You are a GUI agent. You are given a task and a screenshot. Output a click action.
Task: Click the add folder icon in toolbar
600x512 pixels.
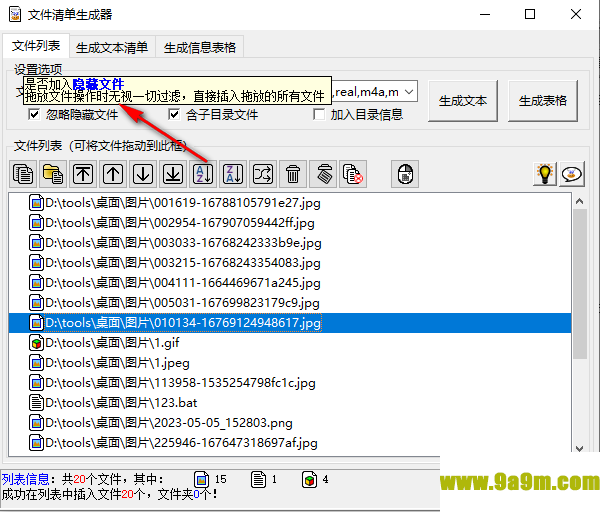(x=53, y=174)
